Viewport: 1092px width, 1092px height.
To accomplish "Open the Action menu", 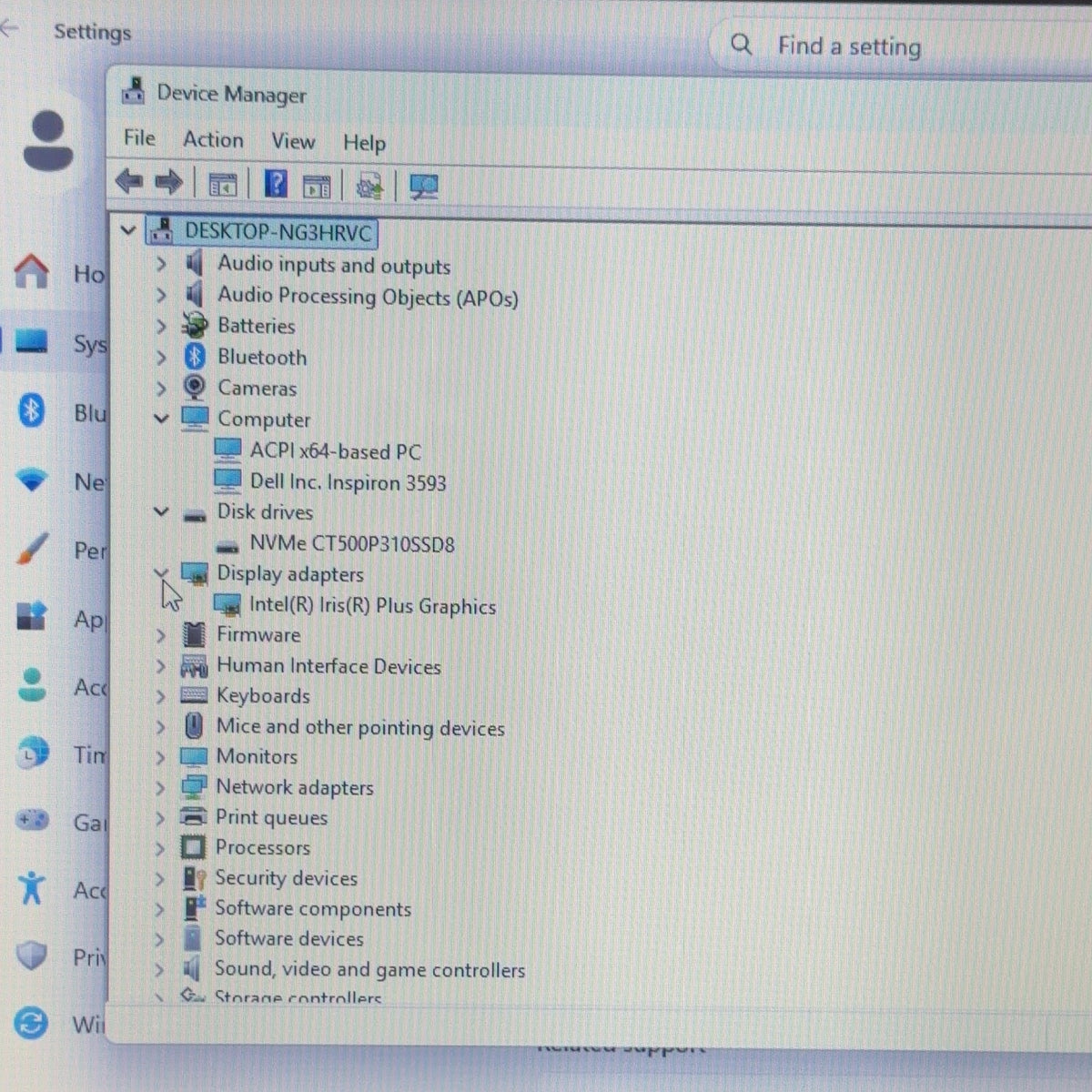I will pos(213,139).
